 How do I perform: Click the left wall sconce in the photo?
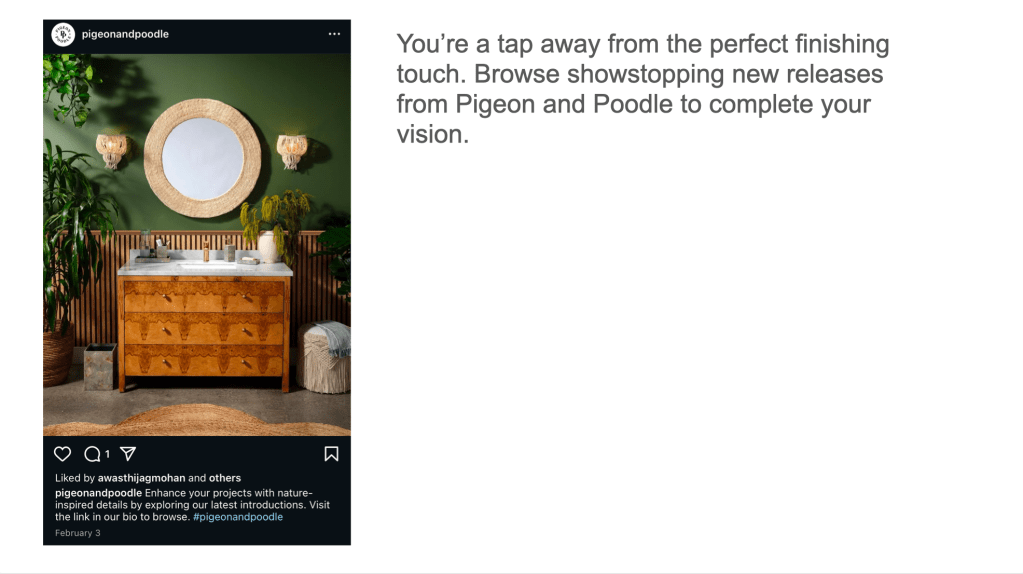click(111, 150)
